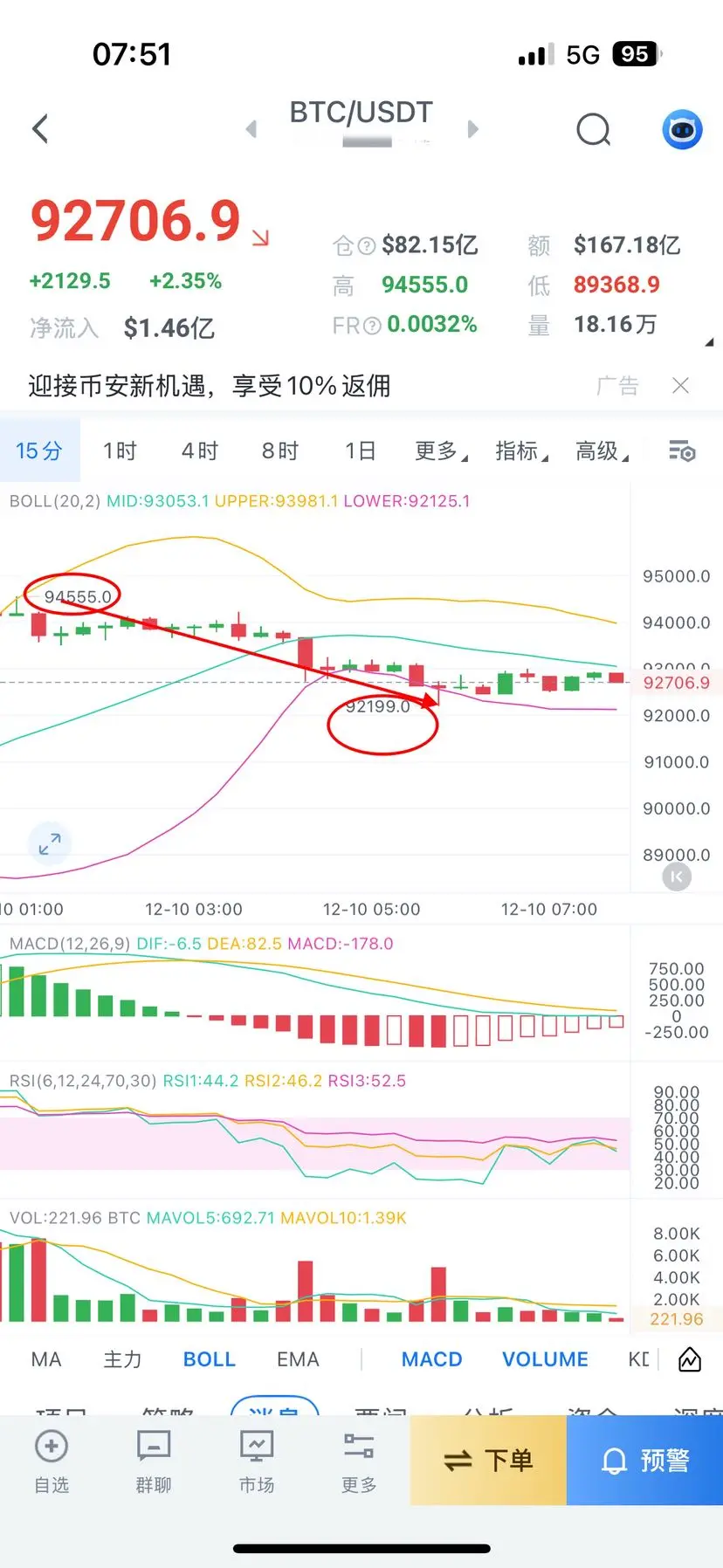Switch to previous trading pair arrow
The image size is (723, 1568).
pyautogui.click(x=251, y=129)
